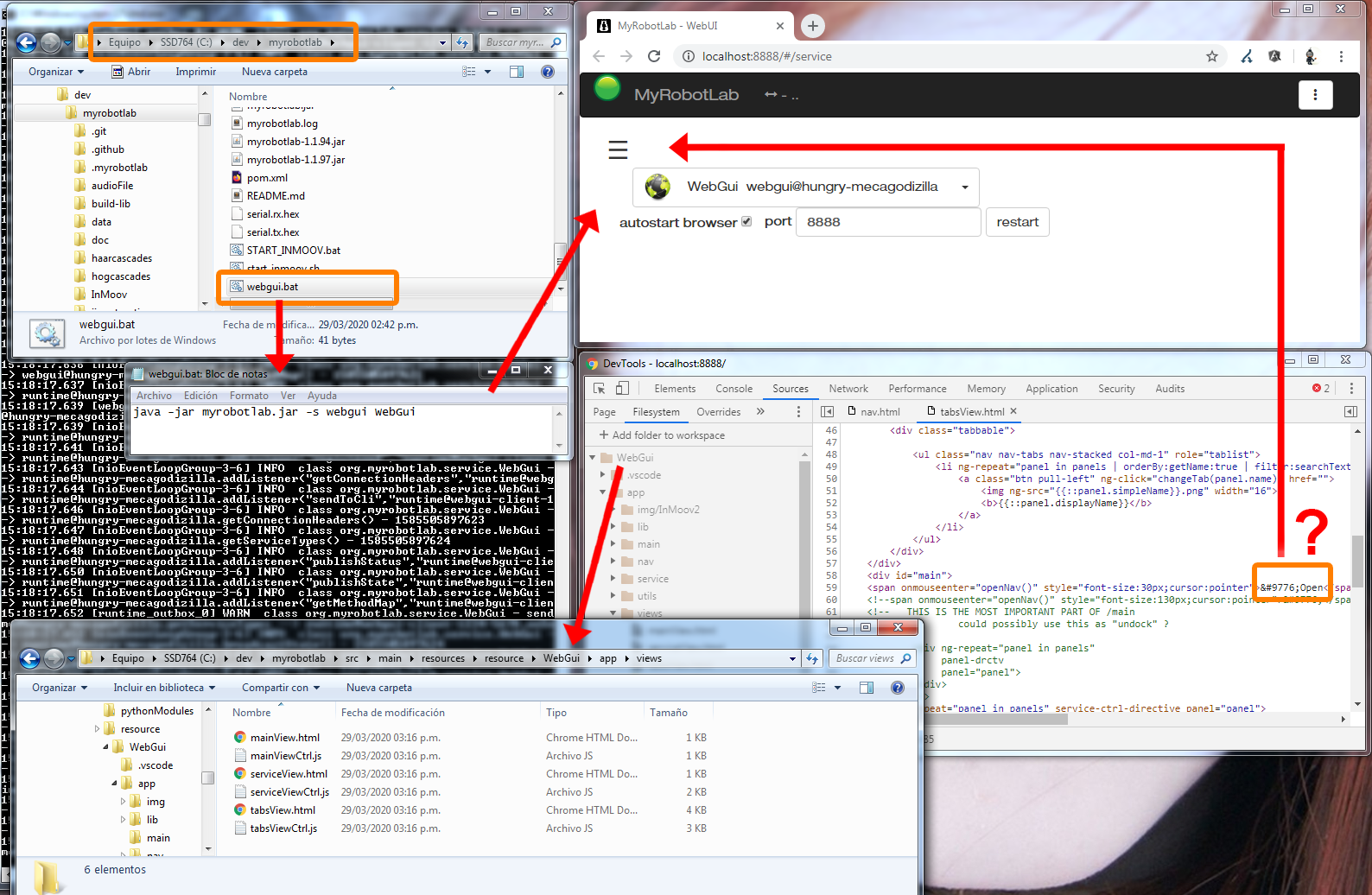Change view icon in top Explorer toolbar
The width and height of the screenshot is (1372, 895).
coord(469,72)
